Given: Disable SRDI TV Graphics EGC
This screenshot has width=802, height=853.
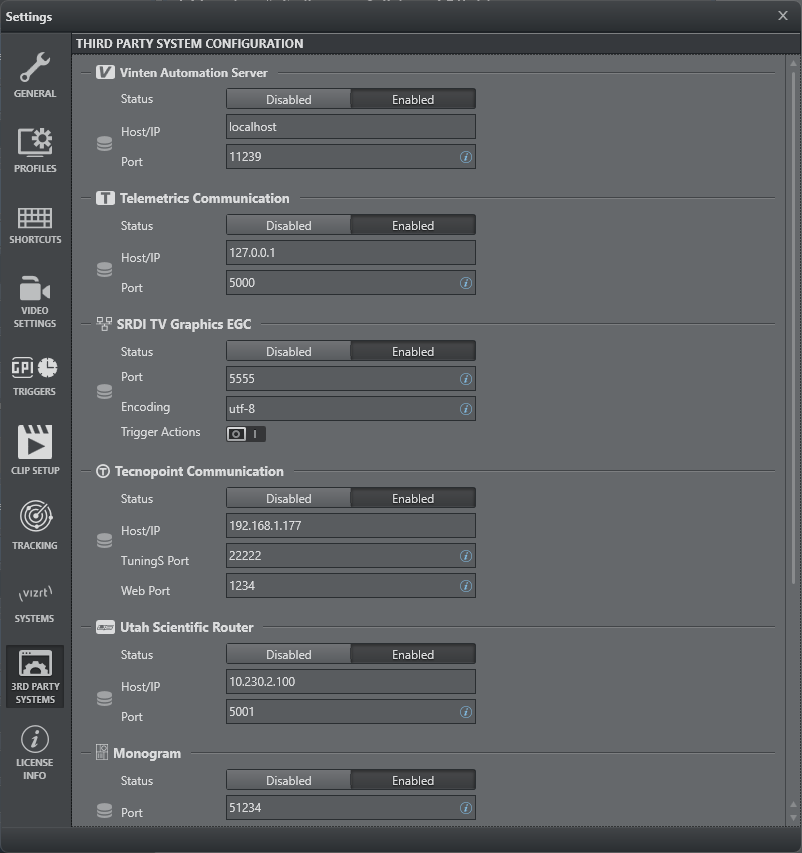Looking at the screenshot, I should click(x=288, y=351).
